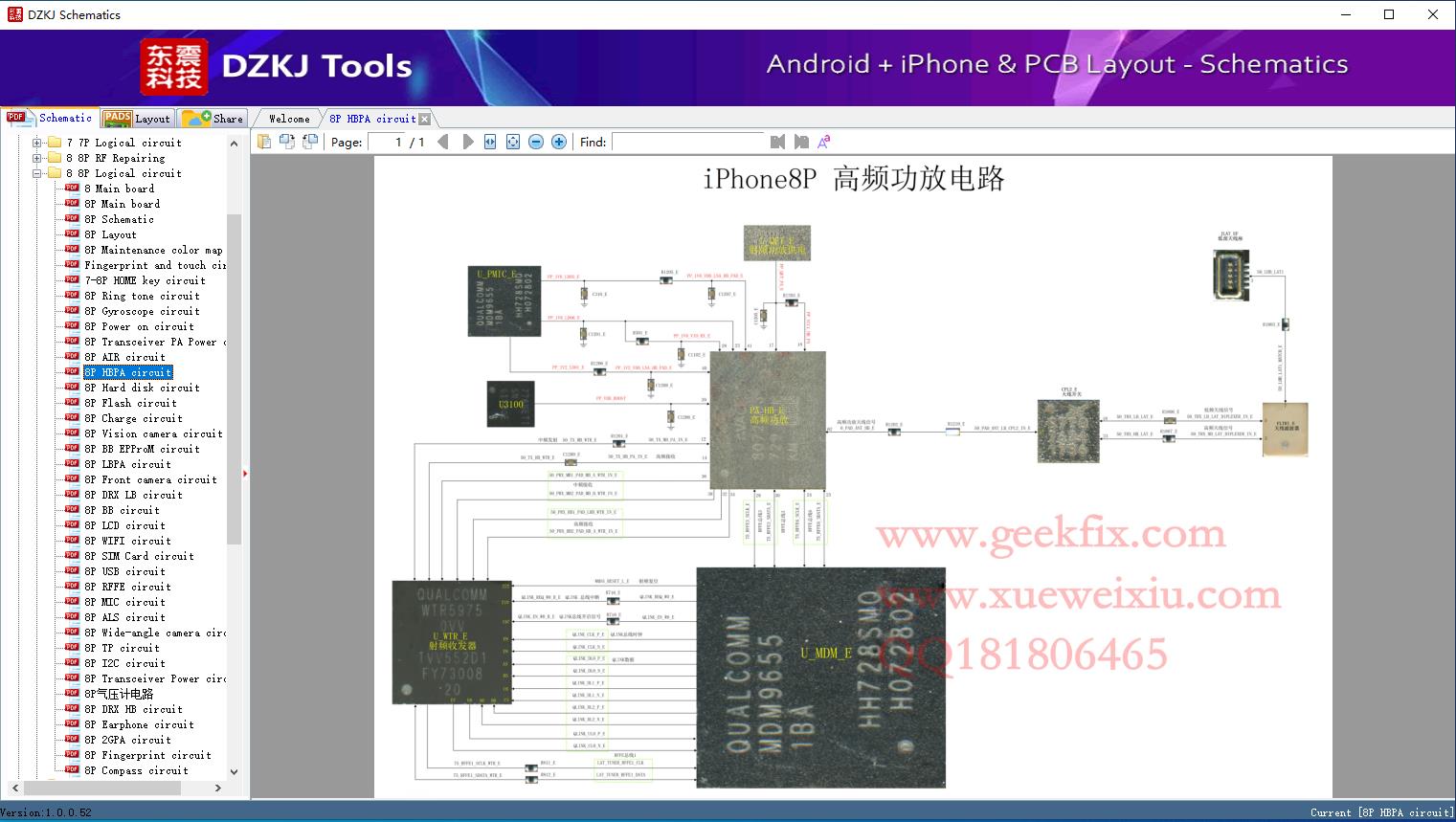Open the 8 Main board document
Image resolution: width=1456 pixels, height=822 pixels.
[119, 189]
